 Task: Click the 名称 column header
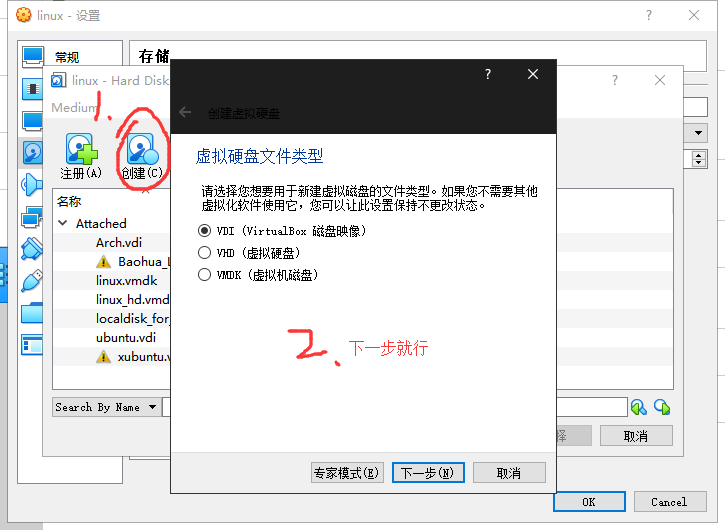[x=70, y=202]
